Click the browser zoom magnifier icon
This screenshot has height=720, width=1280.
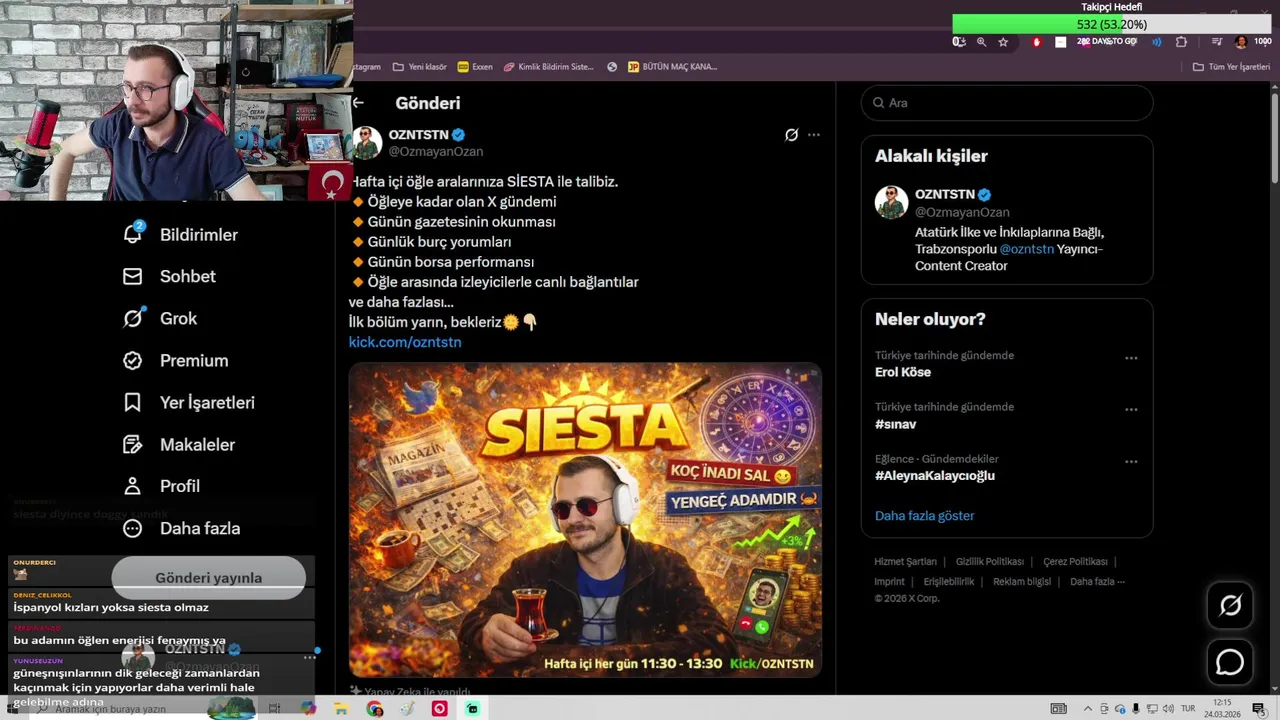coord(981,42)
